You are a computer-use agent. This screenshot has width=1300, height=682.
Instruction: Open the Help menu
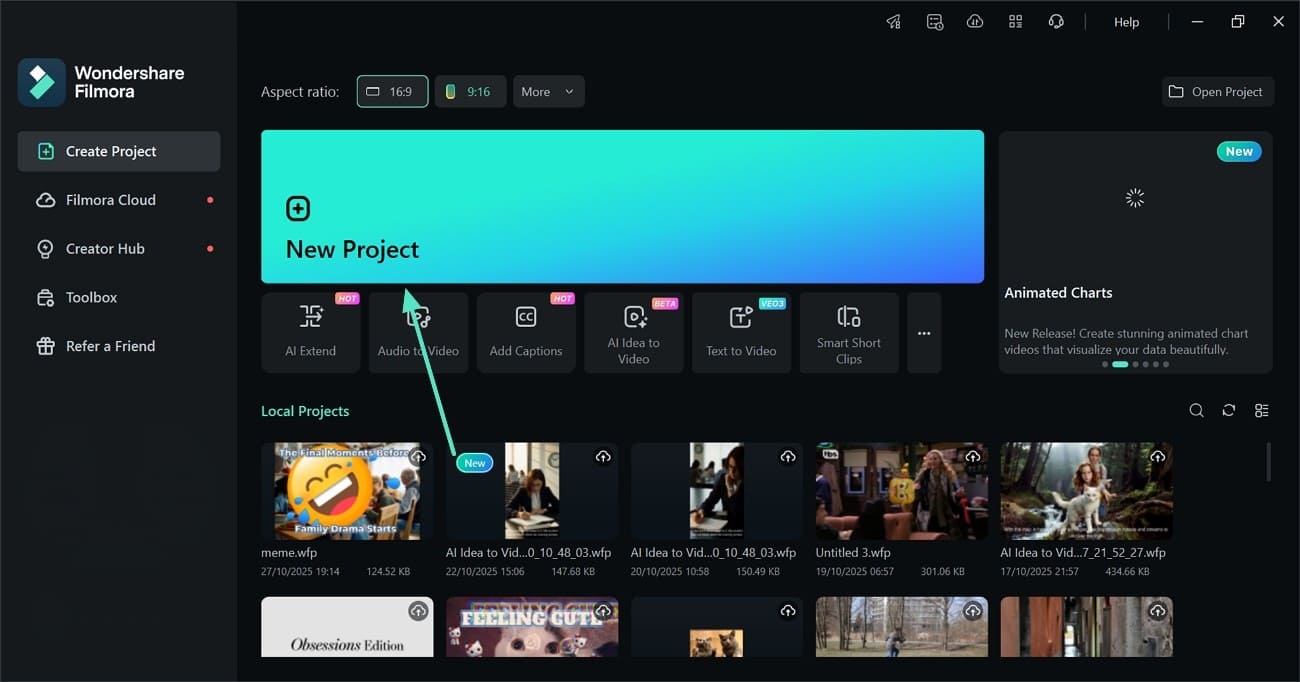(1126, 21)
